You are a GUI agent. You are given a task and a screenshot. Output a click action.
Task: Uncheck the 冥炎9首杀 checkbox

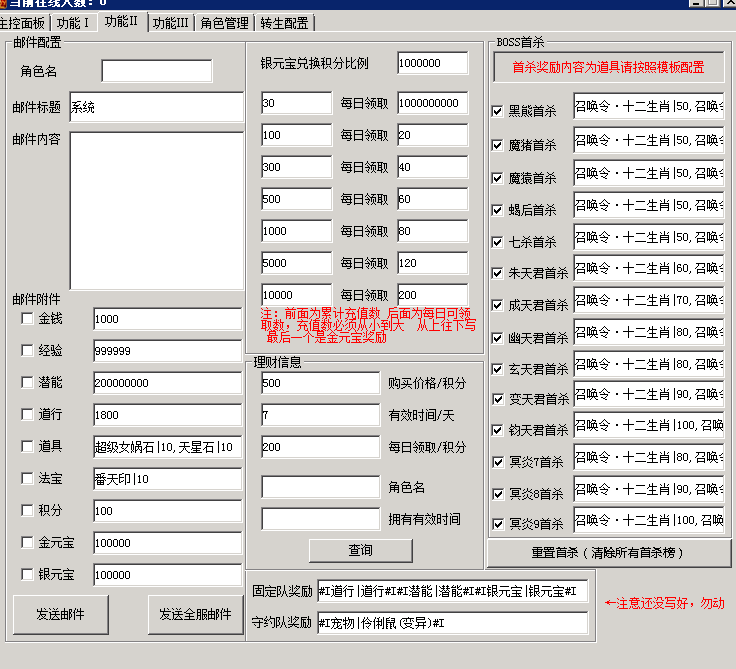(498, 524)
